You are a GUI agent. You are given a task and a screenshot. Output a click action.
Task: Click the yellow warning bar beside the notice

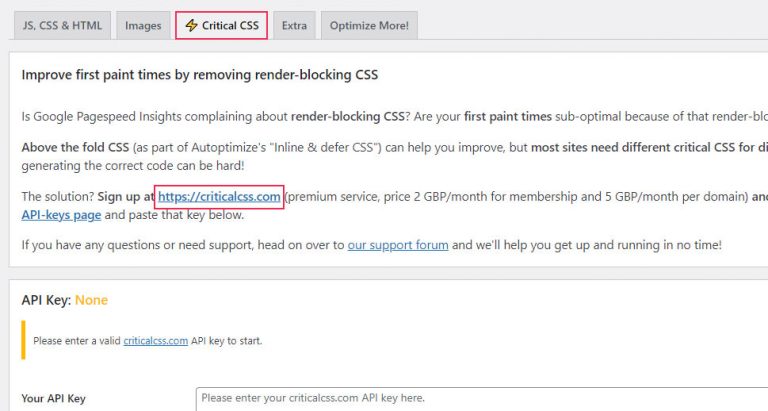coord(23,340)
